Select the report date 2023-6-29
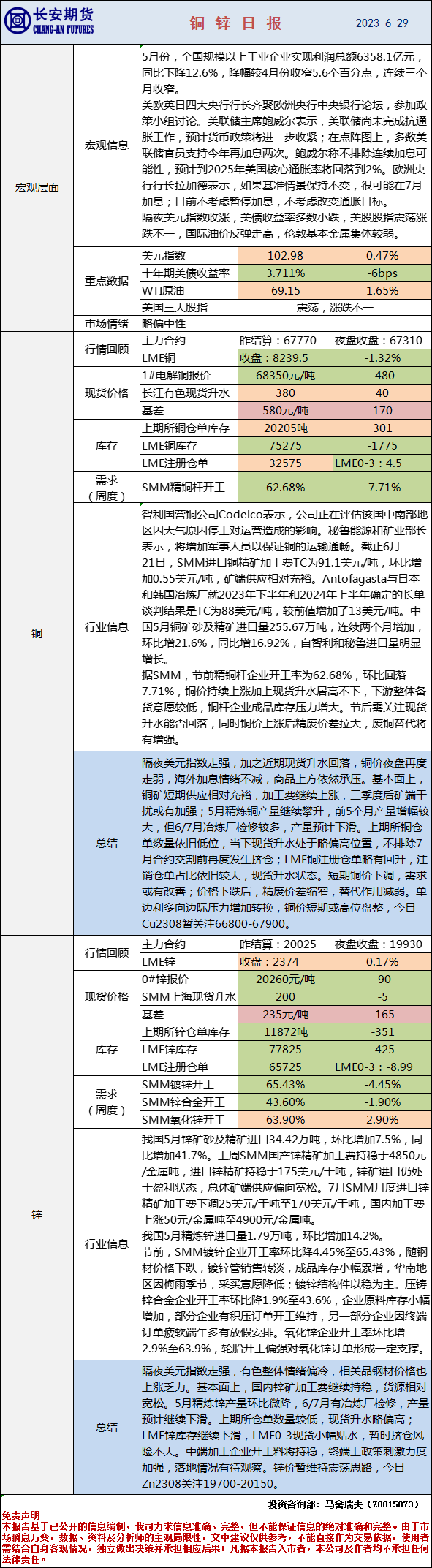This screenshot has width=432, height=1568. coord(382,23)
